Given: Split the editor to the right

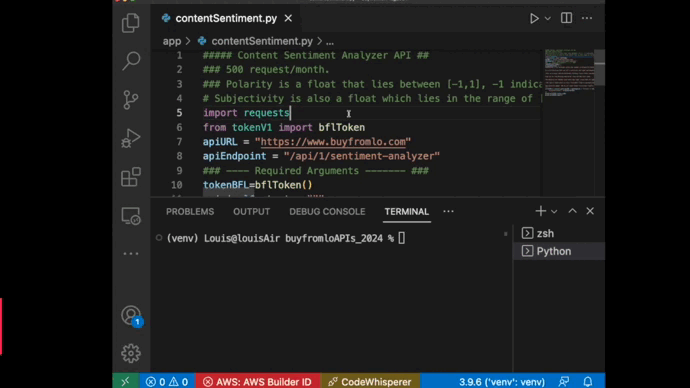Looking at the screenshot, I should coord(566,18).
